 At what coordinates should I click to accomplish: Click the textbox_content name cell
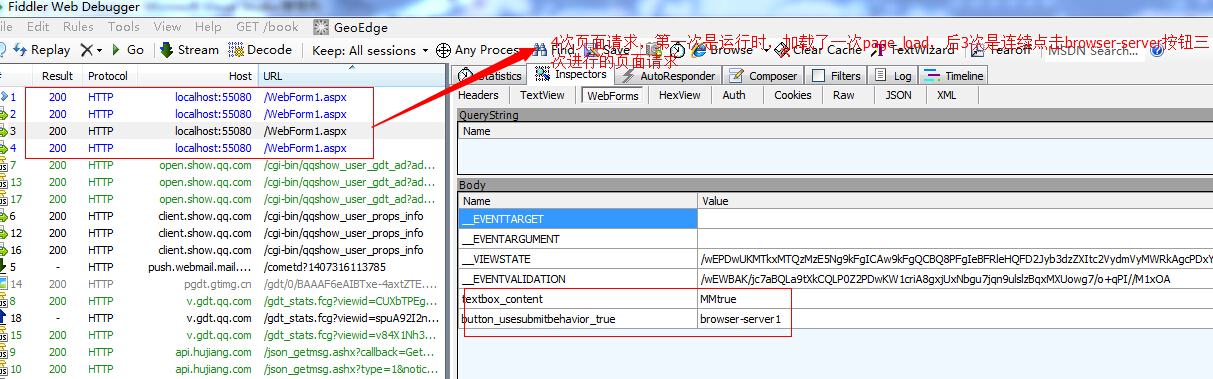tap(577, 299)
